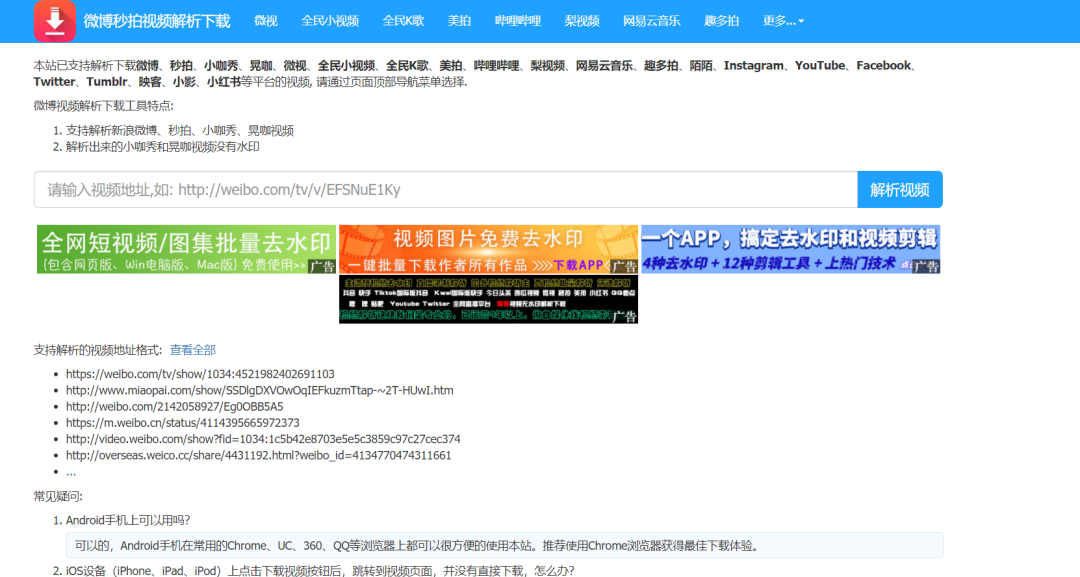Click the red download logo icon
1080x577 pixels.
(54, 20)
